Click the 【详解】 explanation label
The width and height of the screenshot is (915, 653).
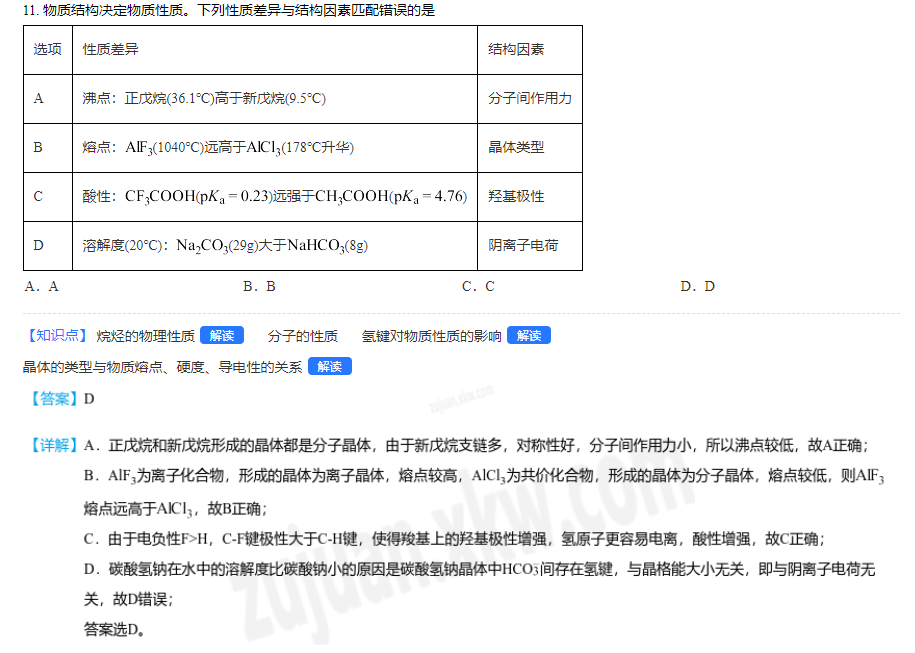click(x=55, y=445)
